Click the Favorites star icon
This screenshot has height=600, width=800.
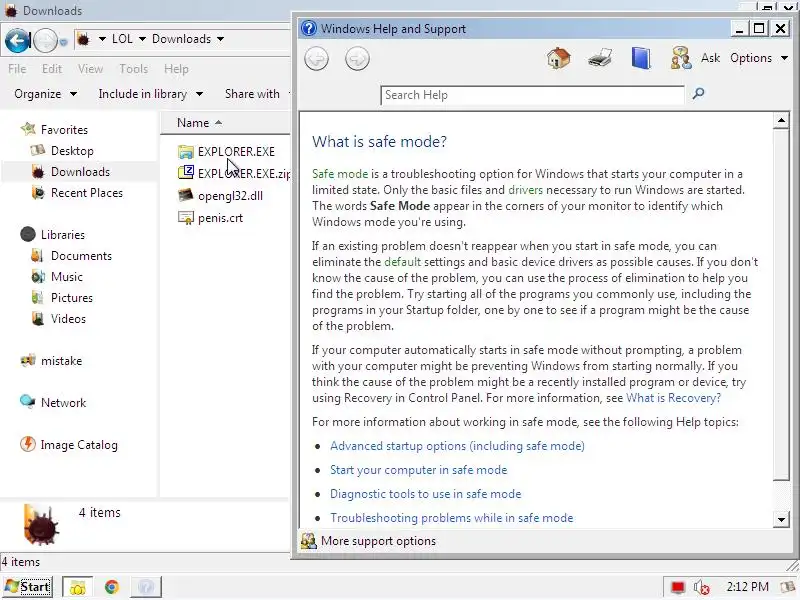coord(28,129)
